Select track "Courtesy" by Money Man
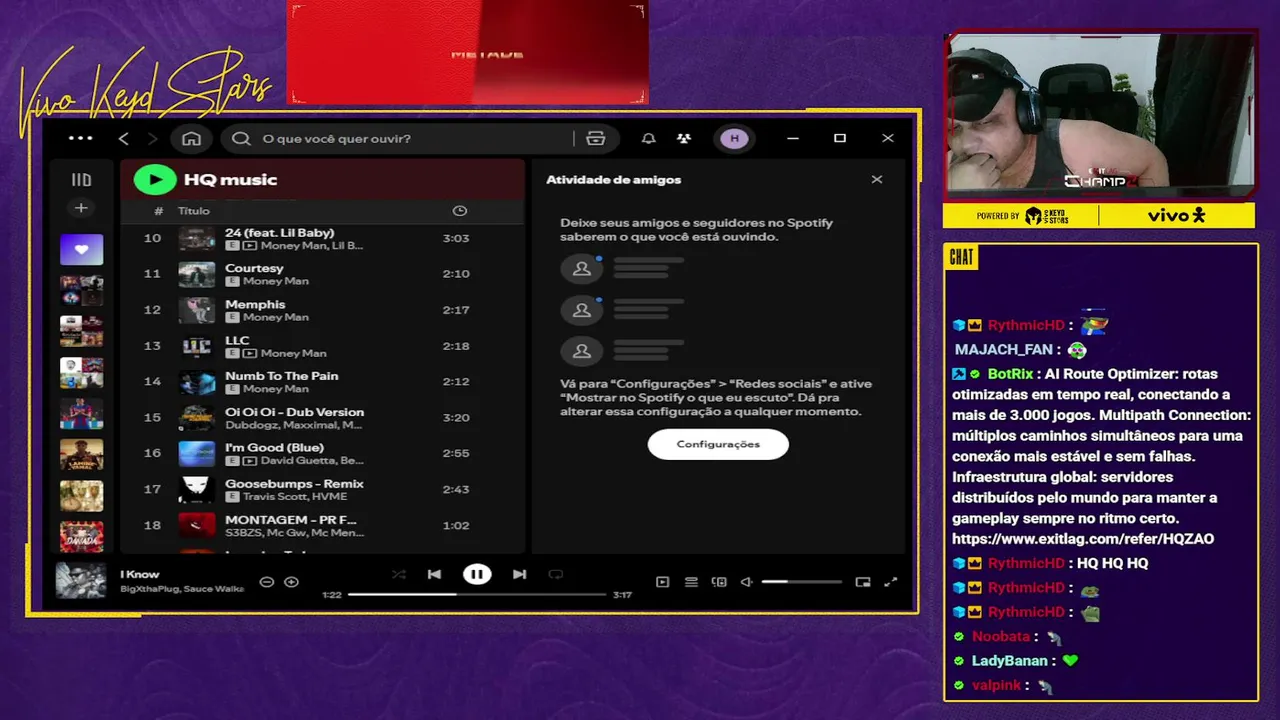This screenshot has height=720, width=1280. pyautogui.click(x=322, y=274)
